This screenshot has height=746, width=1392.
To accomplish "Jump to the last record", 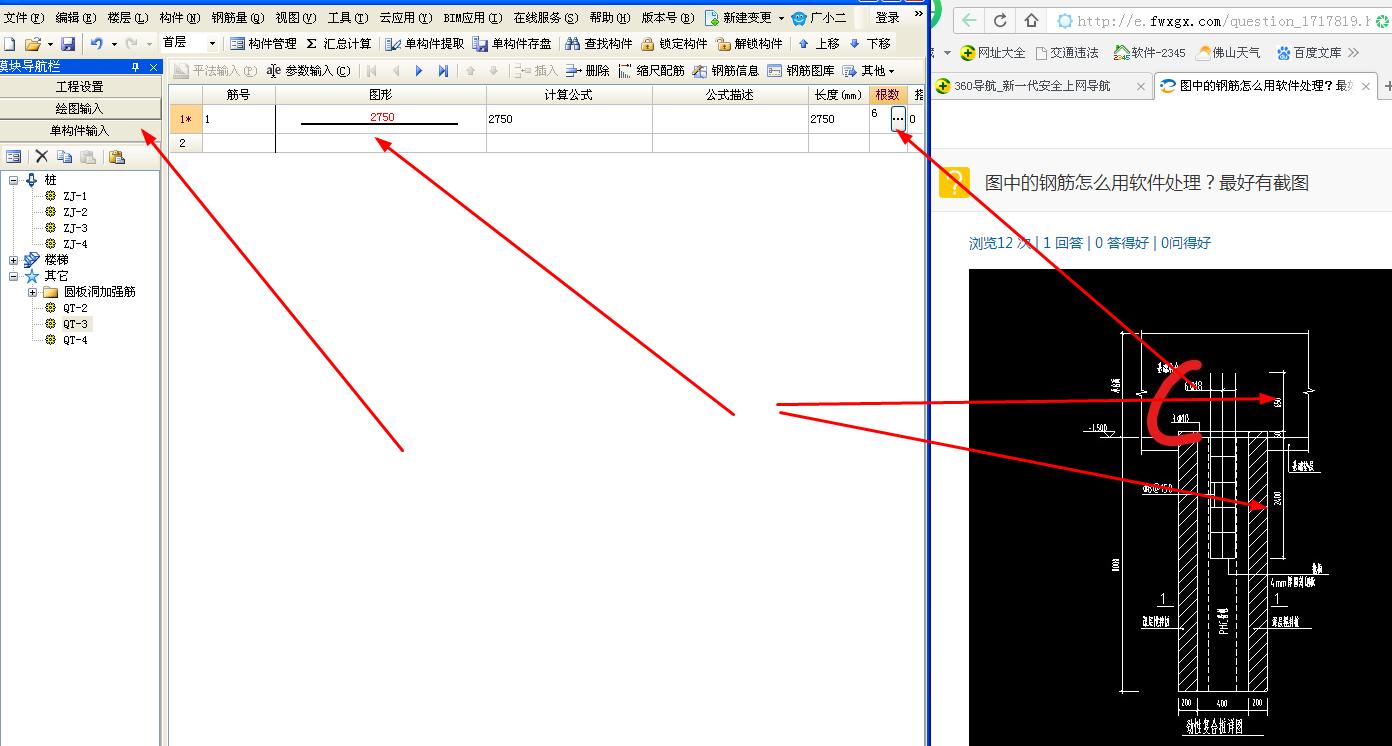I will (x=443, y=71).
